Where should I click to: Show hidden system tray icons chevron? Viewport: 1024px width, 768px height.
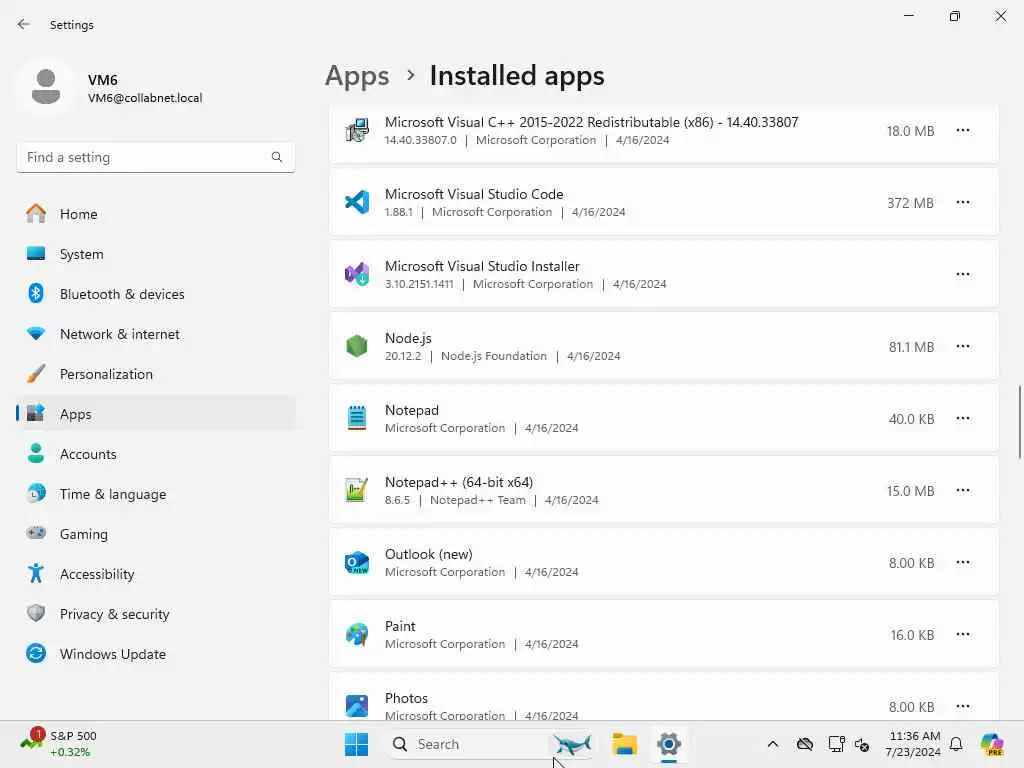[773, 744]
